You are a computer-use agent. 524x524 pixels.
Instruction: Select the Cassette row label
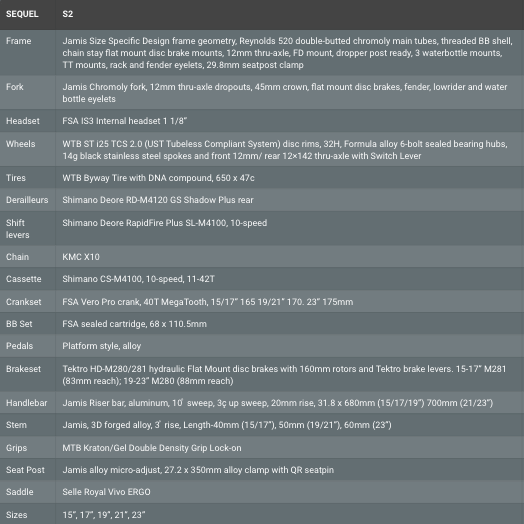click(x=24, y=279)
